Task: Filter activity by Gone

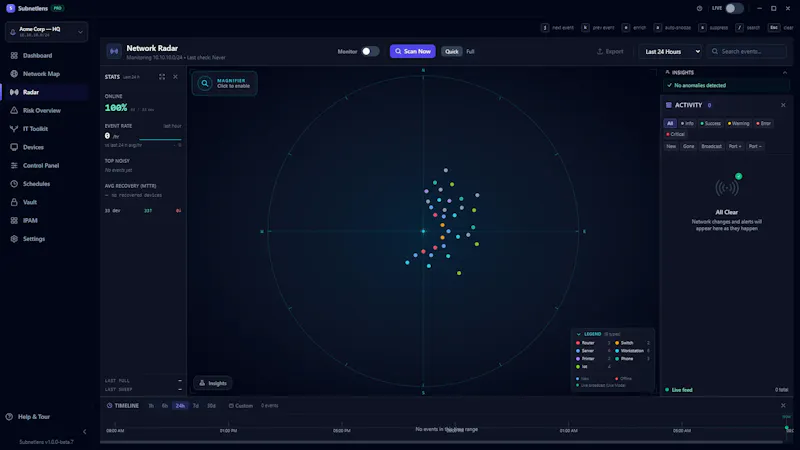Action: click(689, 146)
